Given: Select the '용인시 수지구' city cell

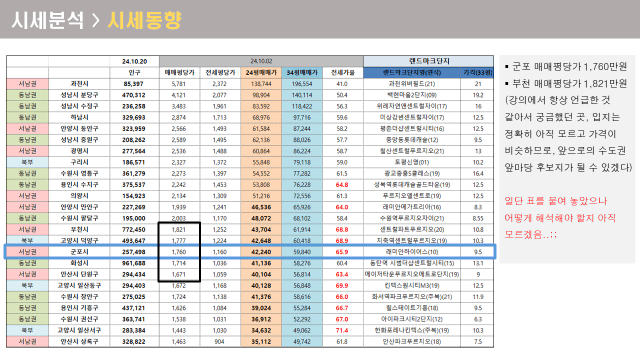Looking at the screenshot, I should (x=79, y=184).
